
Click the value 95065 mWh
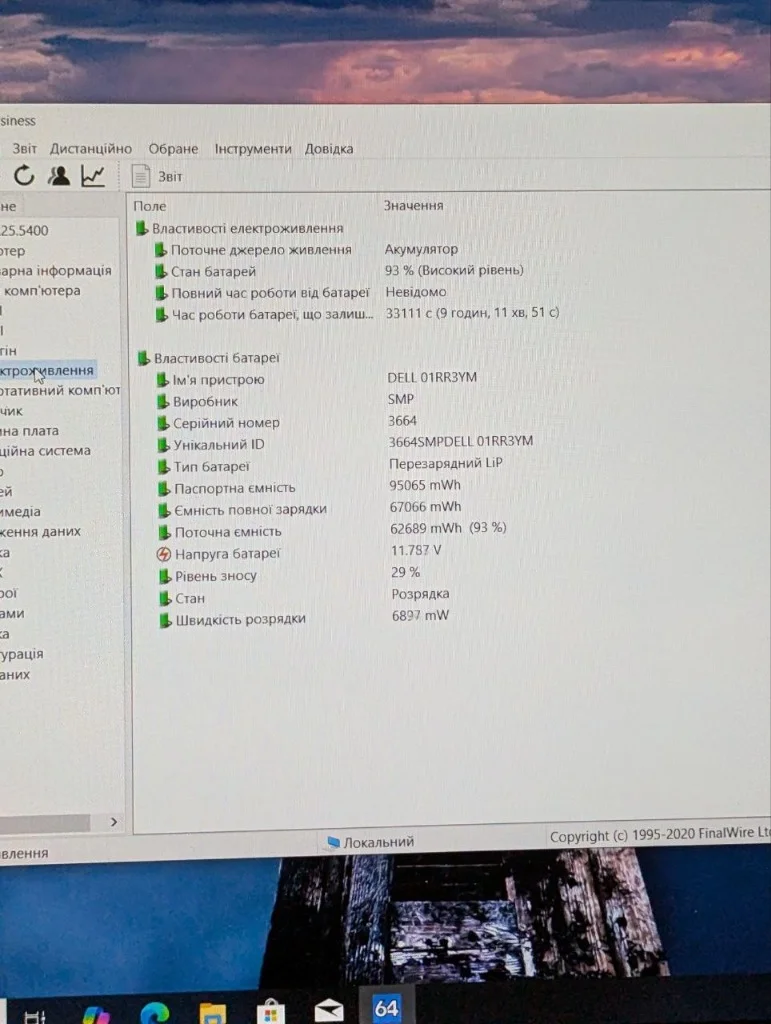tap(425, 485)
